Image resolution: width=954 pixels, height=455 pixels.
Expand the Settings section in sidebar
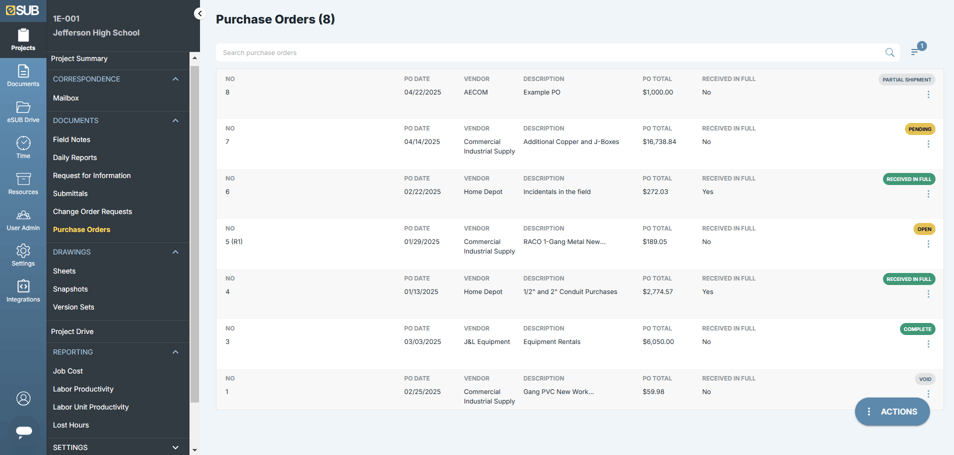(x=176, y=447)
